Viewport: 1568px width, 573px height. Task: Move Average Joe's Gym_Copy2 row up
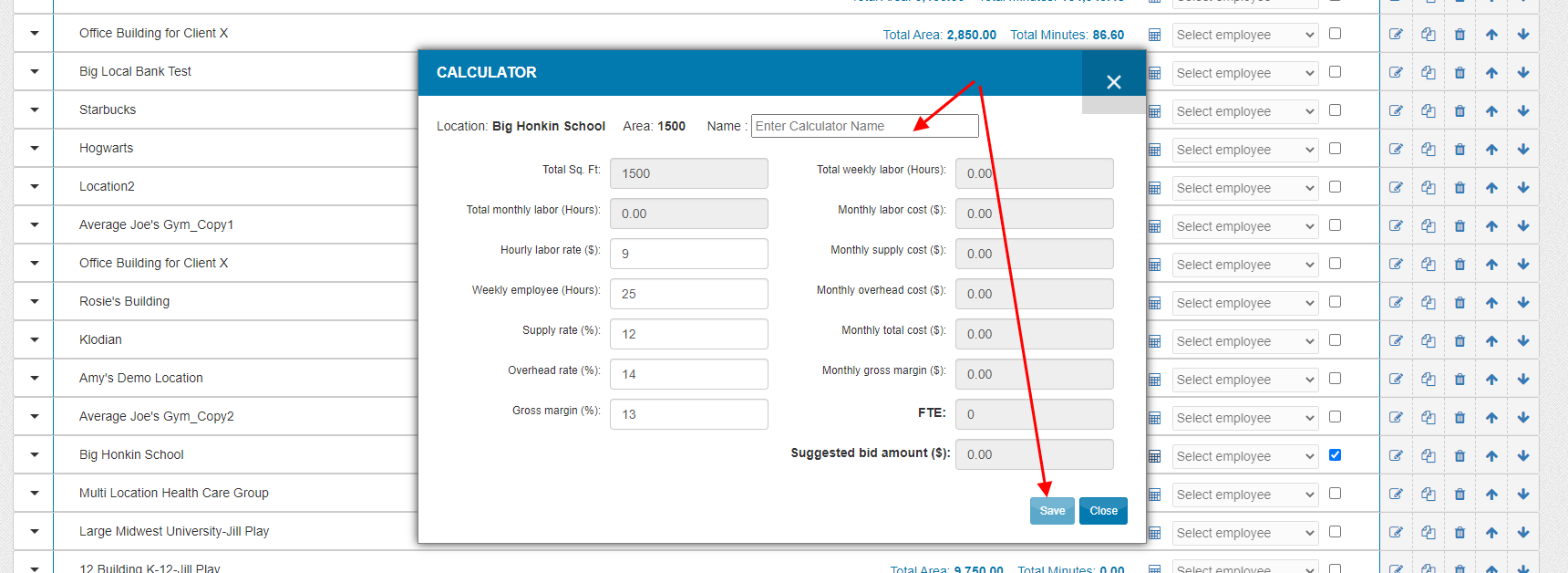1491,417
